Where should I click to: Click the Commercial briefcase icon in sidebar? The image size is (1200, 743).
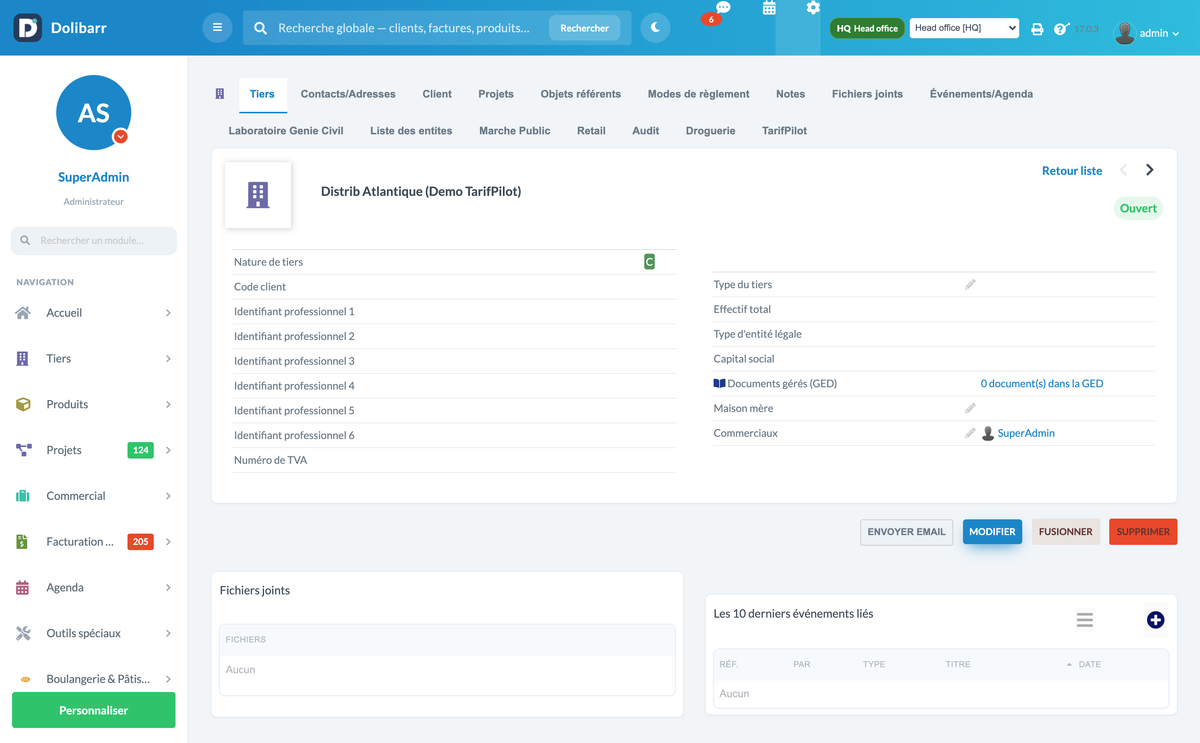(23, 496)
